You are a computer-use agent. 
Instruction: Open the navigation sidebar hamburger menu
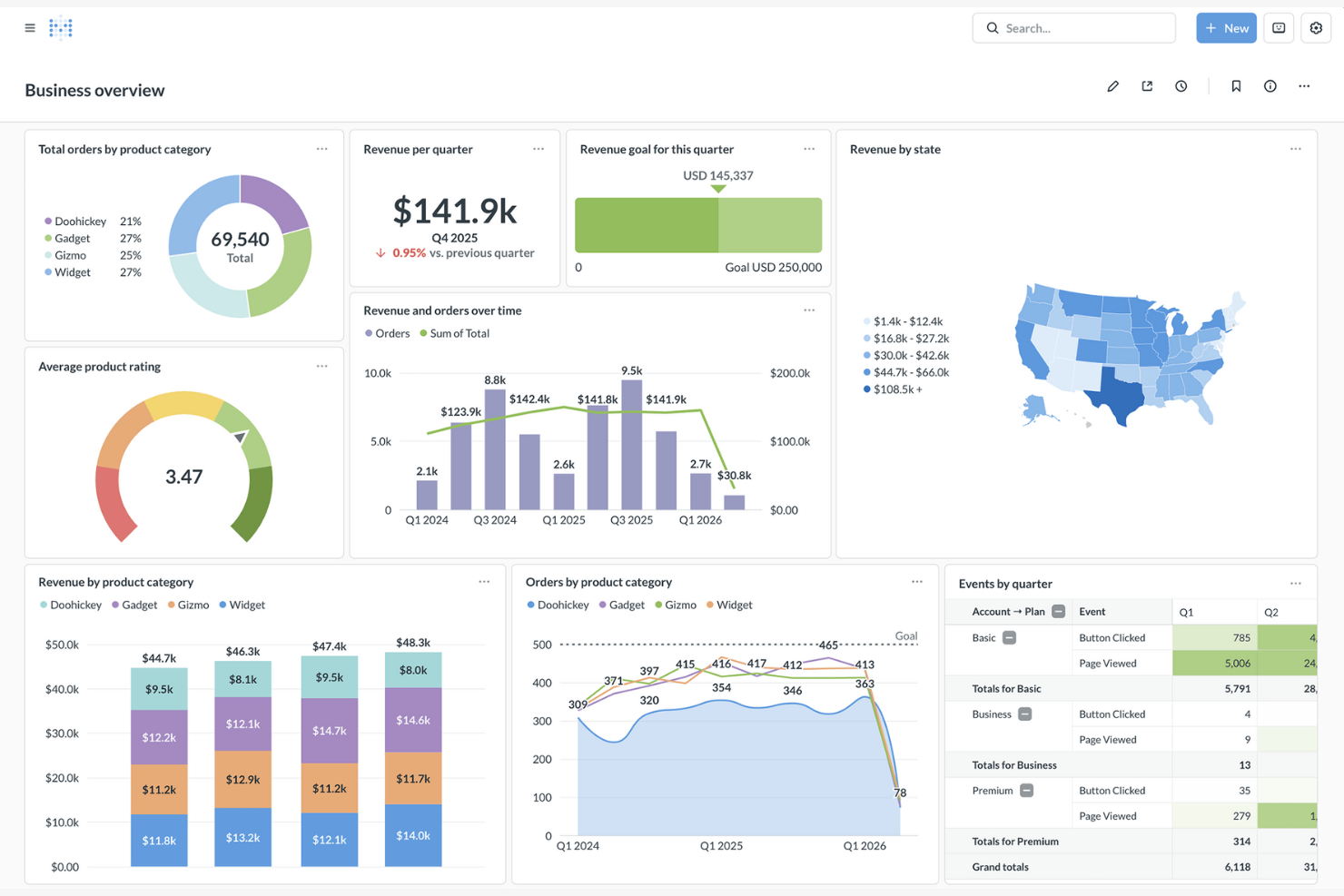[x=29, y=27]
